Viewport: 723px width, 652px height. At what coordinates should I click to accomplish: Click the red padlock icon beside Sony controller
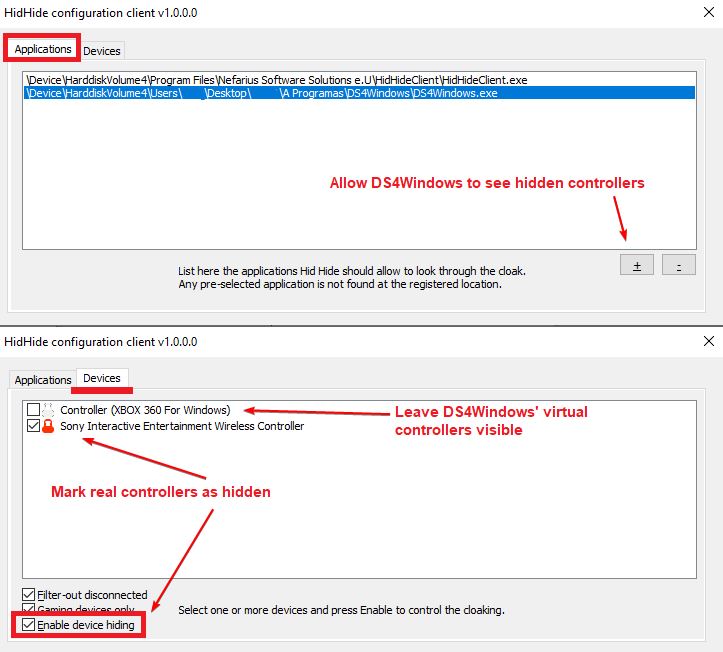pos(48,426)
